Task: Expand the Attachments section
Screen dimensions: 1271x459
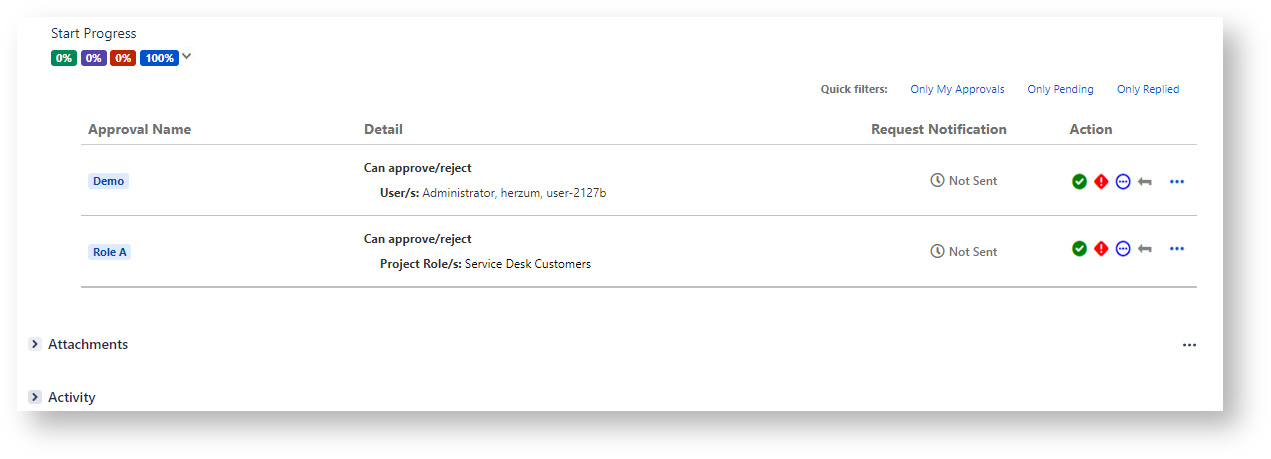Action: click(x=35, y=344)
